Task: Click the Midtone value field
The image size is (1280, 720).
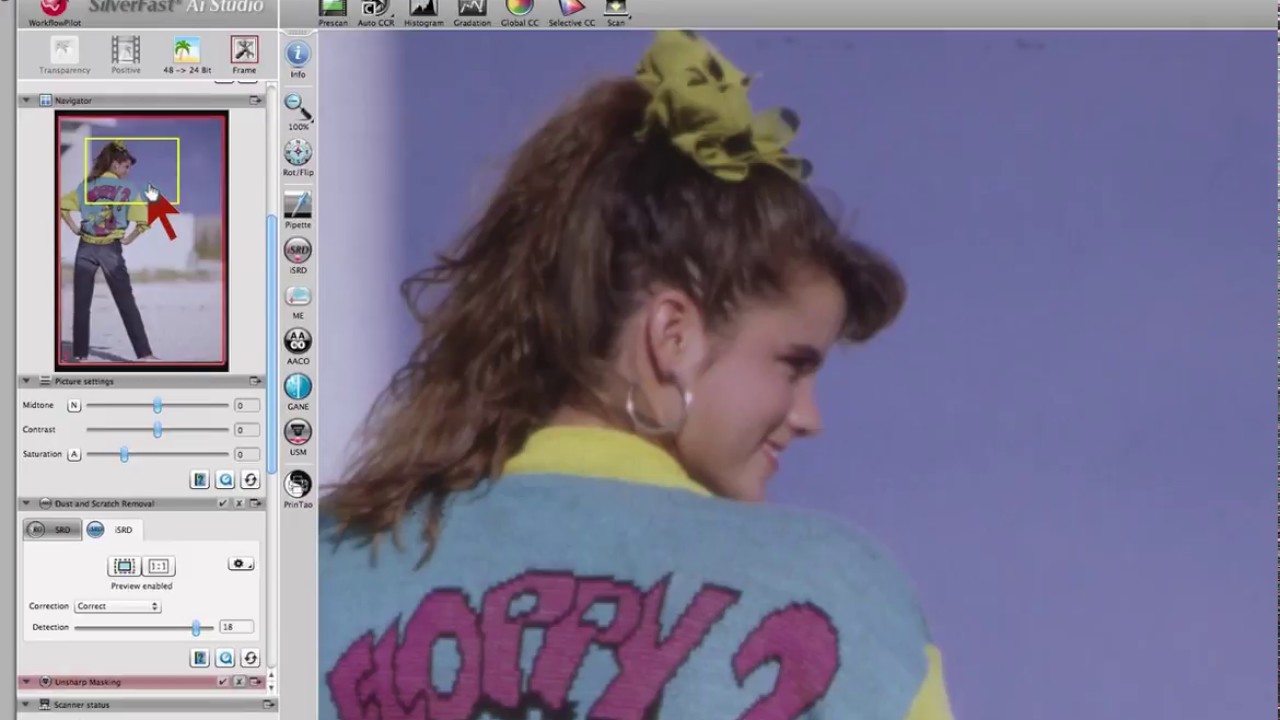Action: point(246,405)
